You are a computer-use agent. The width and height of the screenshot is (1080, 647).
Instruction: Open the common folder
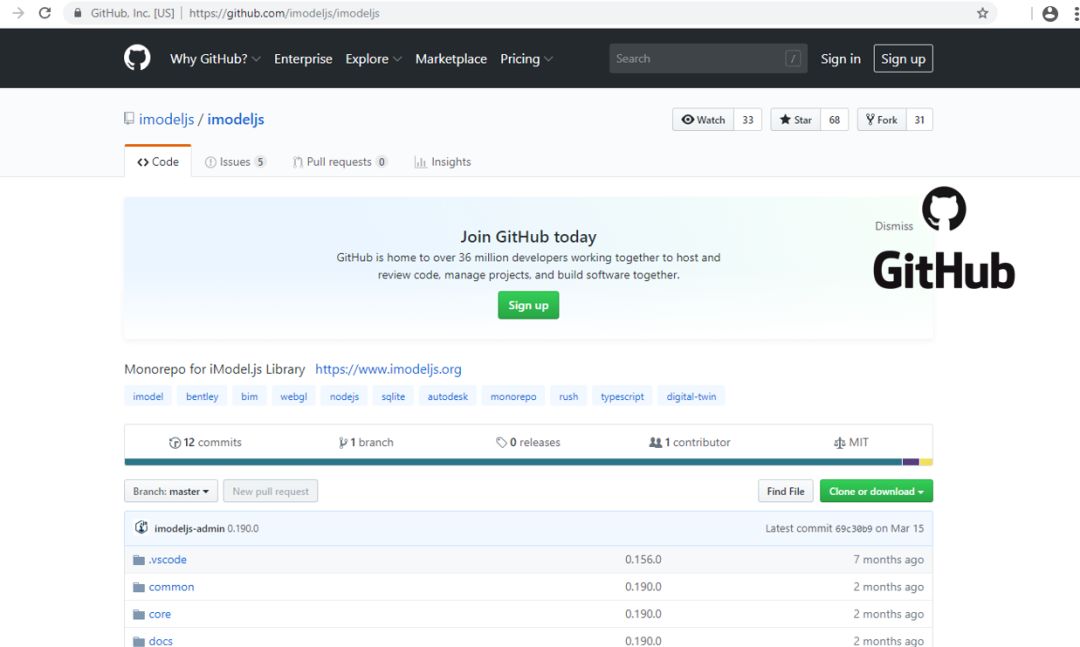(172, 587)
